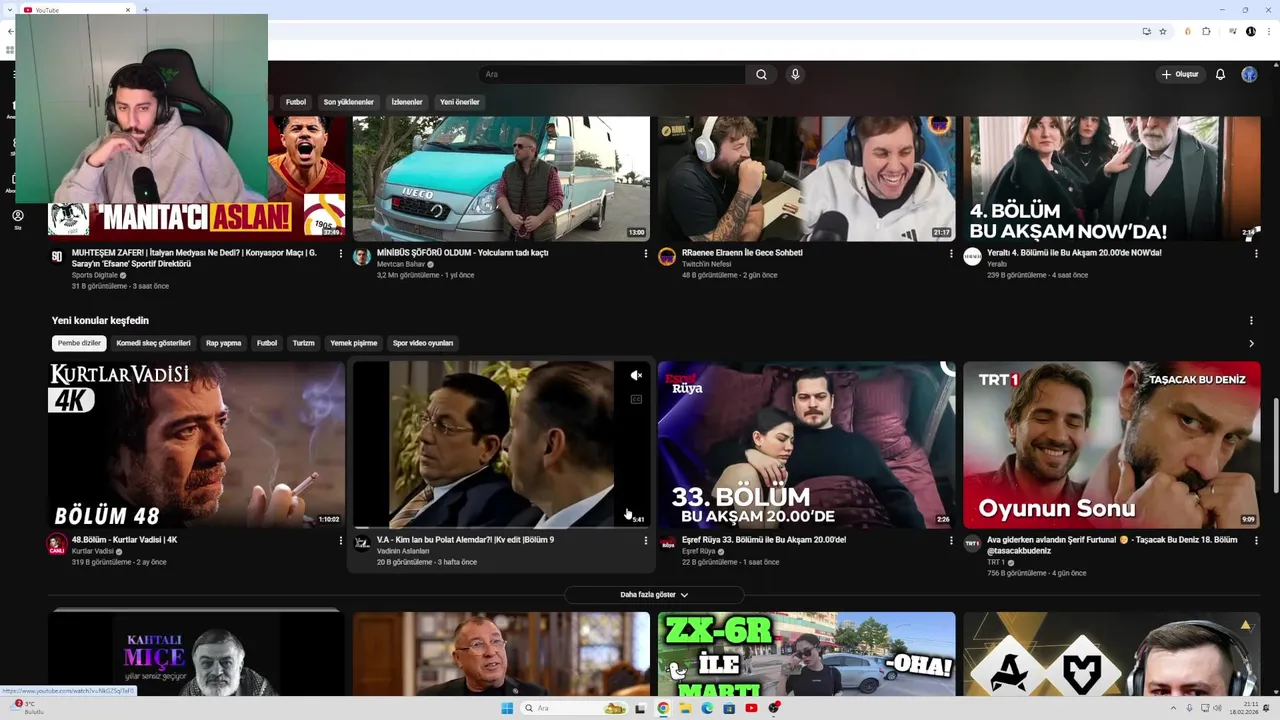Open Eşref Rüya 33. Bölüm thumbnail
1280x720 pixels.
(x=807, y=444)
